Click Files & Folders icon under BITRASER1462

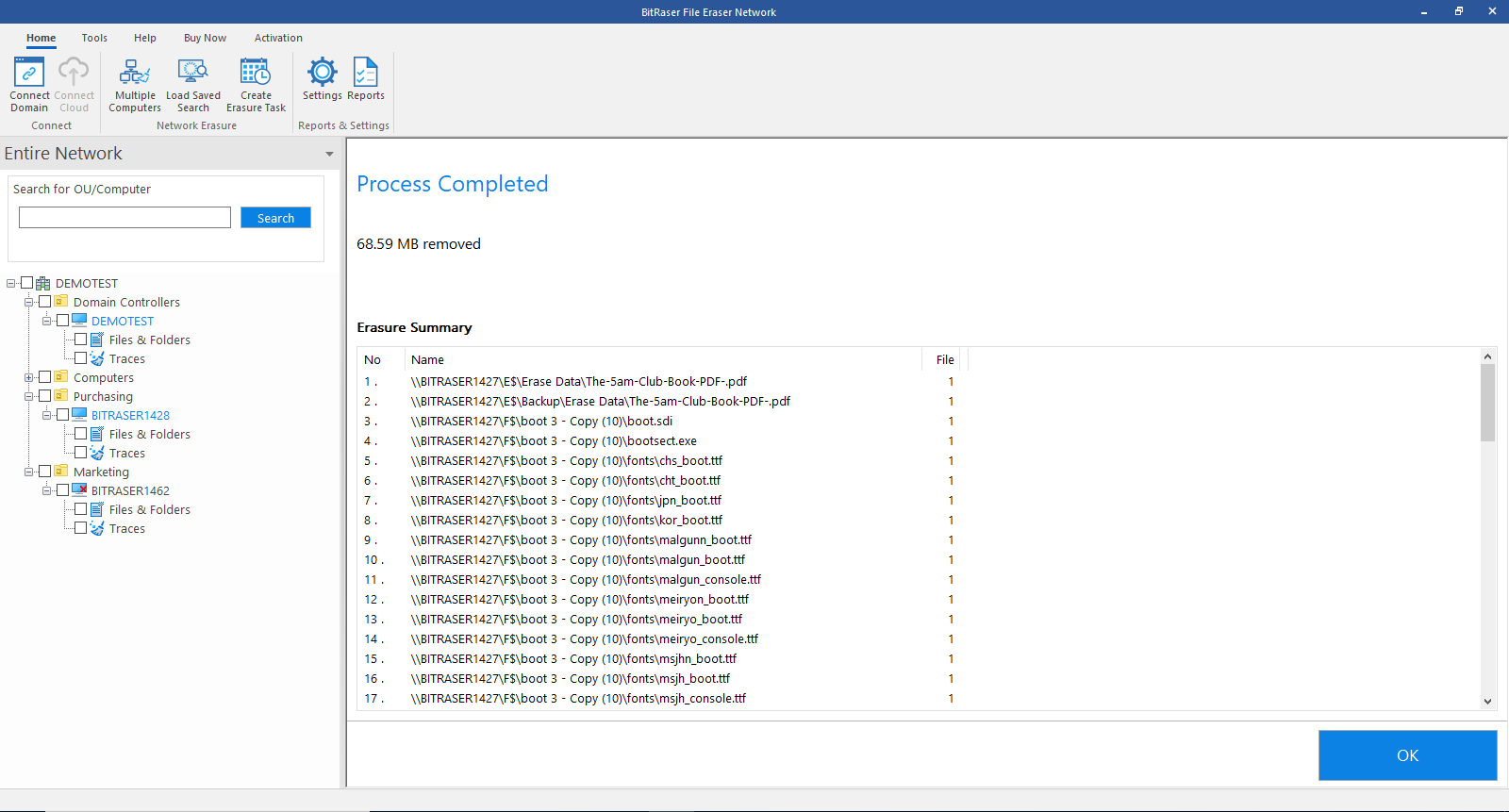coord(97,509)
